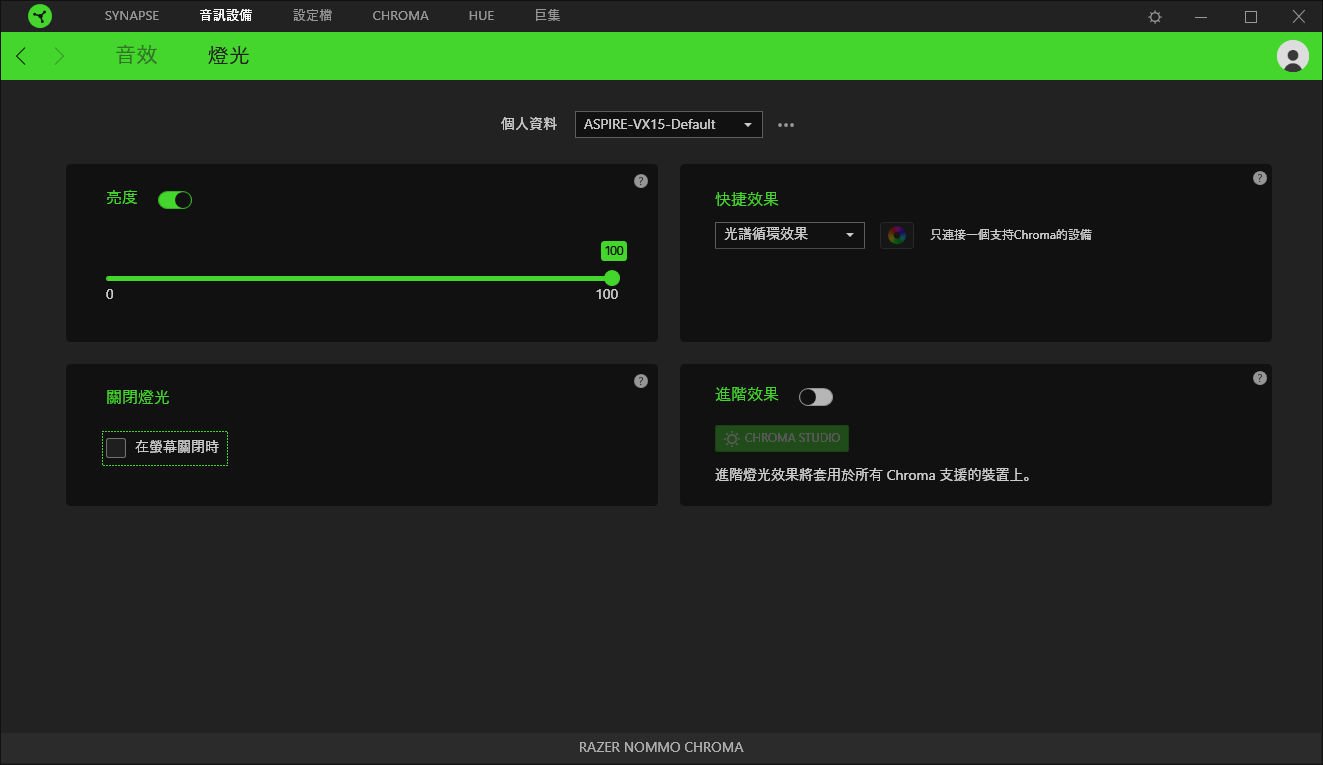Go back with the left arrow

click(21, 56)
